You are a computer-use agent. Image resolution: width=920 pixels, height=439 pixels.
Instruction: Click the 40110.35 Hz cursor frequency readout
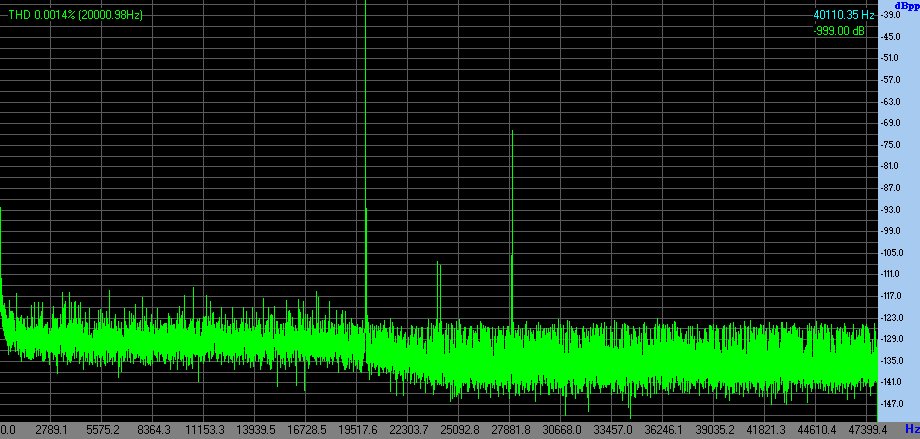(x=844, y=15)
